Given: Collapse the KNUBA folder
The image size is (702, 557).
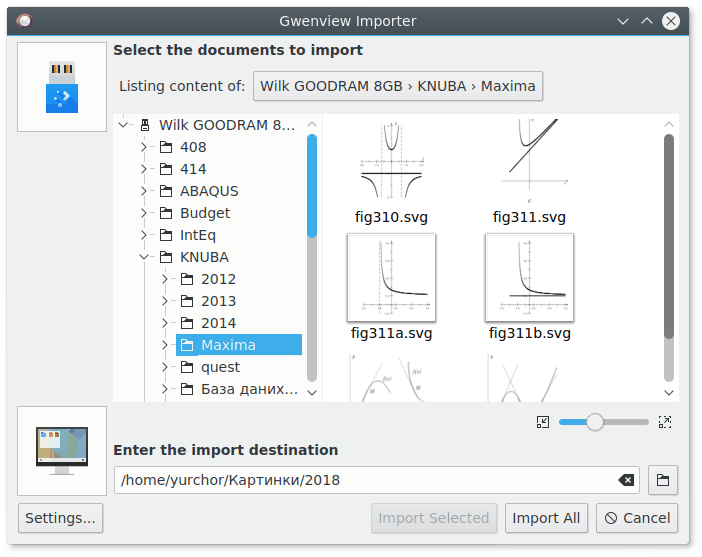Looking at the screenshot, I should pos(144,257).
